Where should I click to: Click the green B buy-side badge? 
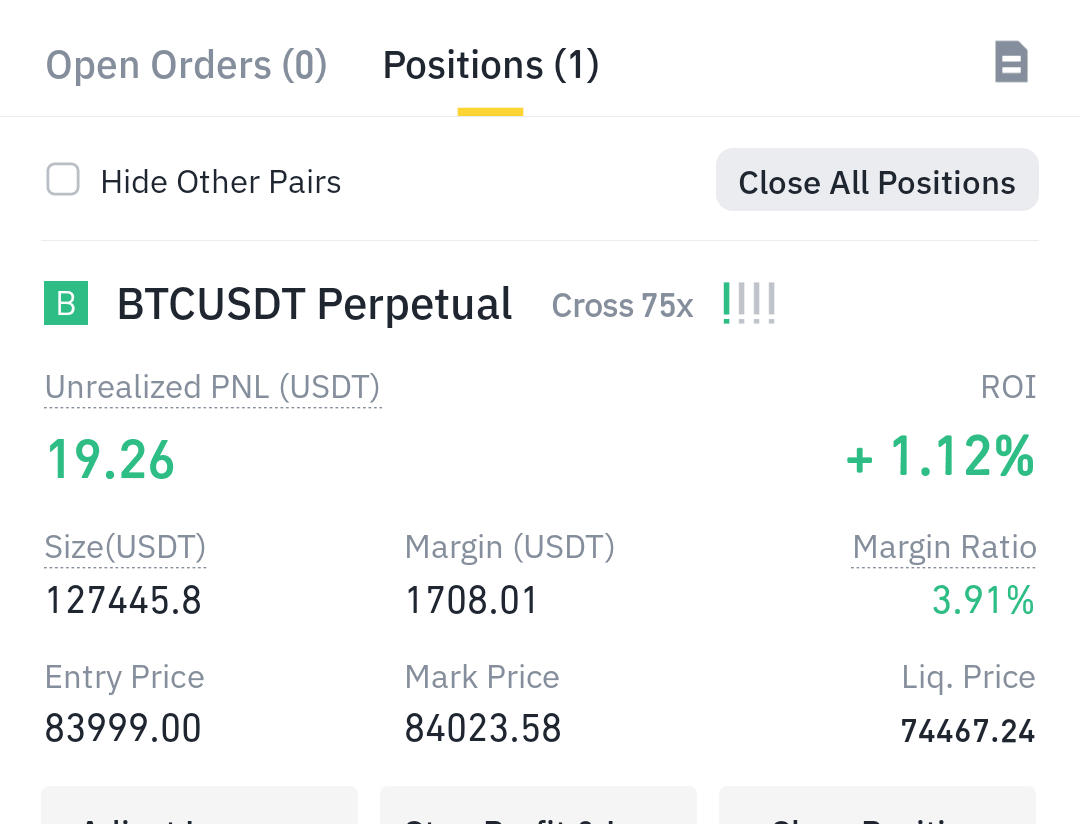66,302
